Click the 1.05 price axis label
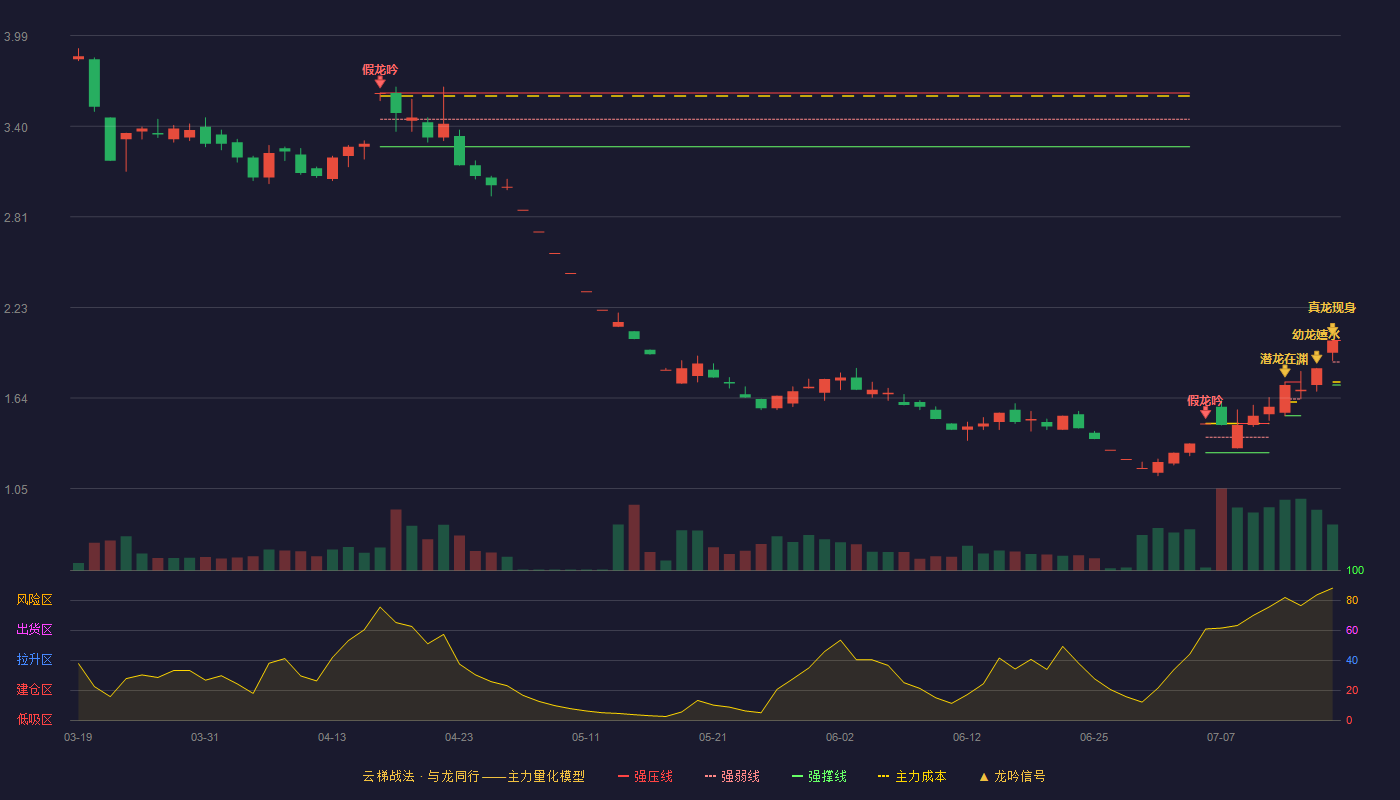 15,490
